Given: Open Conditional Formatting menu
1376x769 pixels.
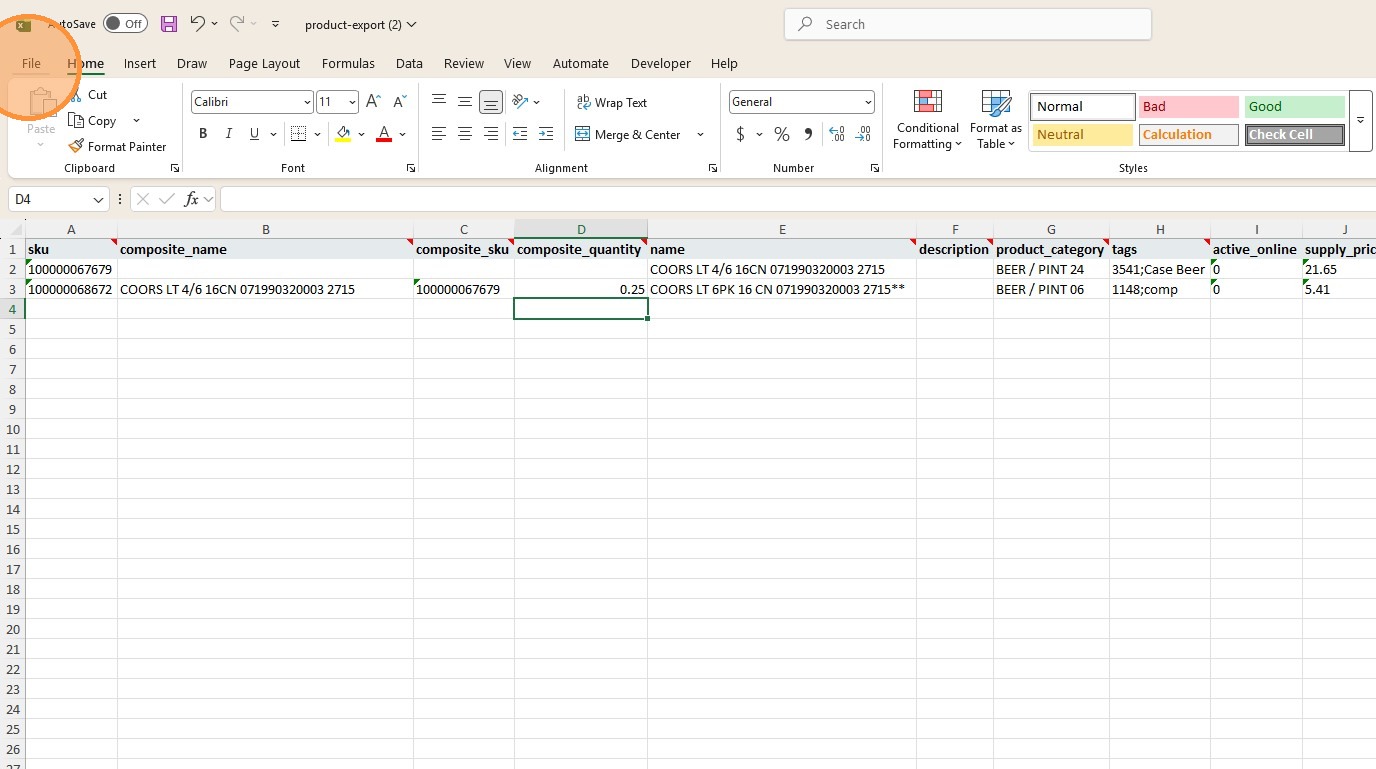Looking at the screenshot, I should point(928,120).
